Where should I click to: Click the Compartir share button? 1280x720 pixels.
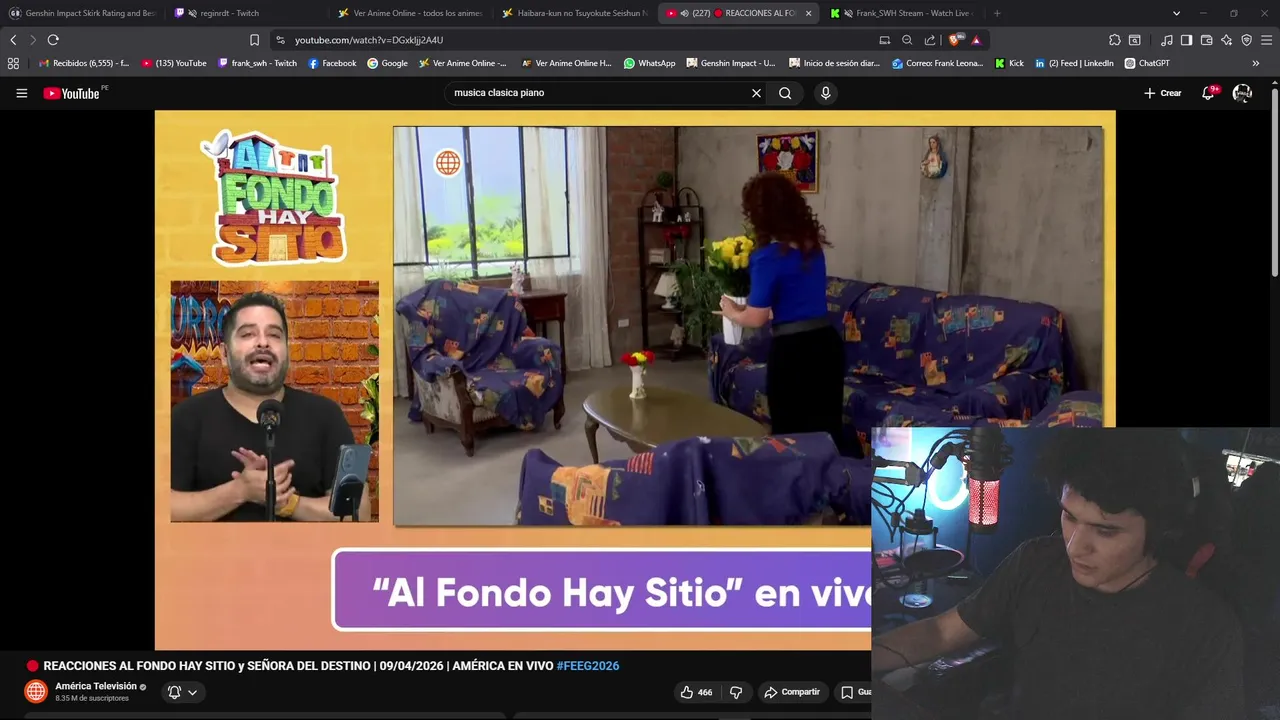point(792,692)
